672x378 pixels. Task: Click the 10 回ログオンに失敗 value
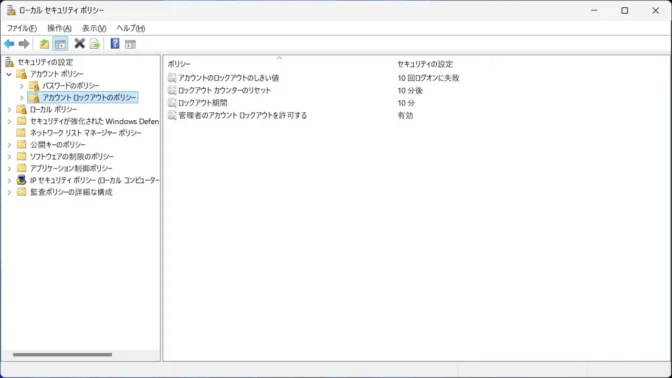[428, 78]
